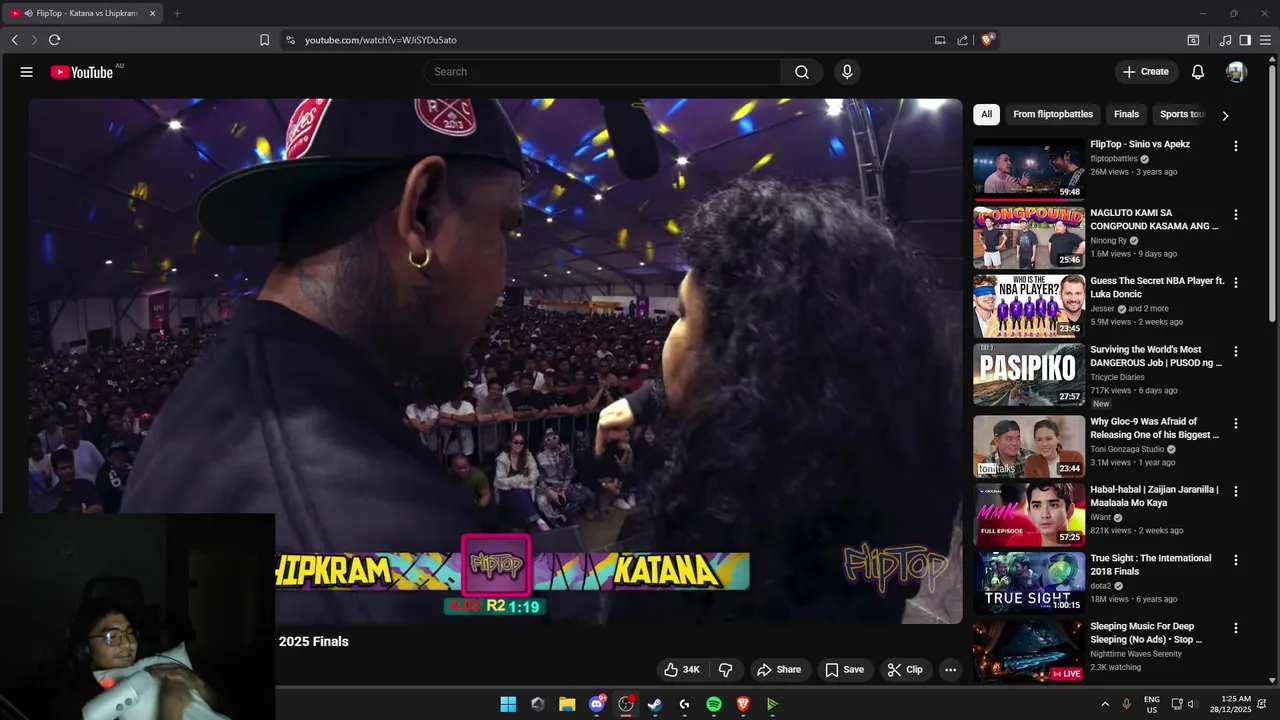Switch to the FlipTop Katana vs Lhipkram tab
1280x720 pixels.
point(82,13)
